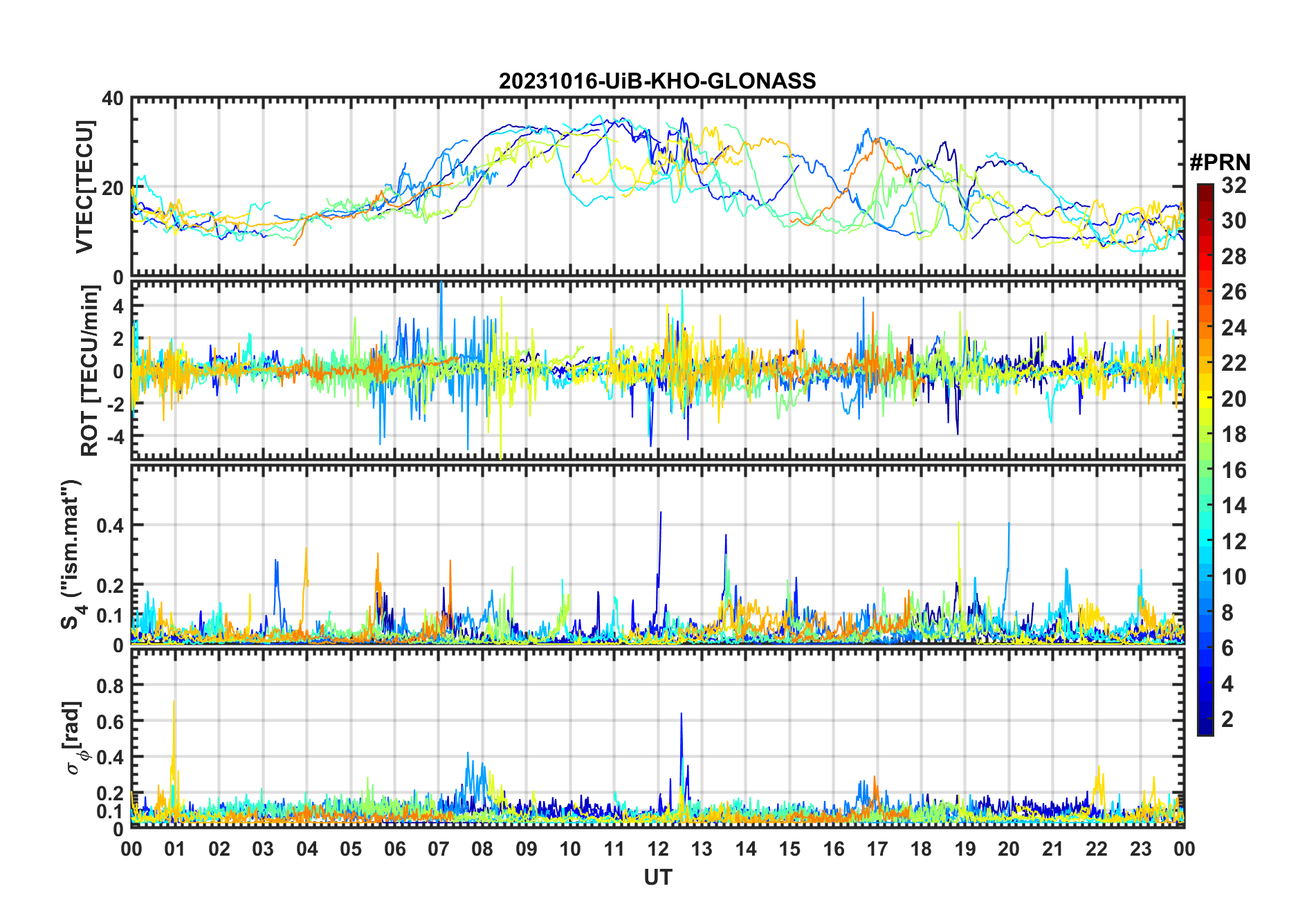Click the sigma phi [rad] axis label

(x=74, y=738)
